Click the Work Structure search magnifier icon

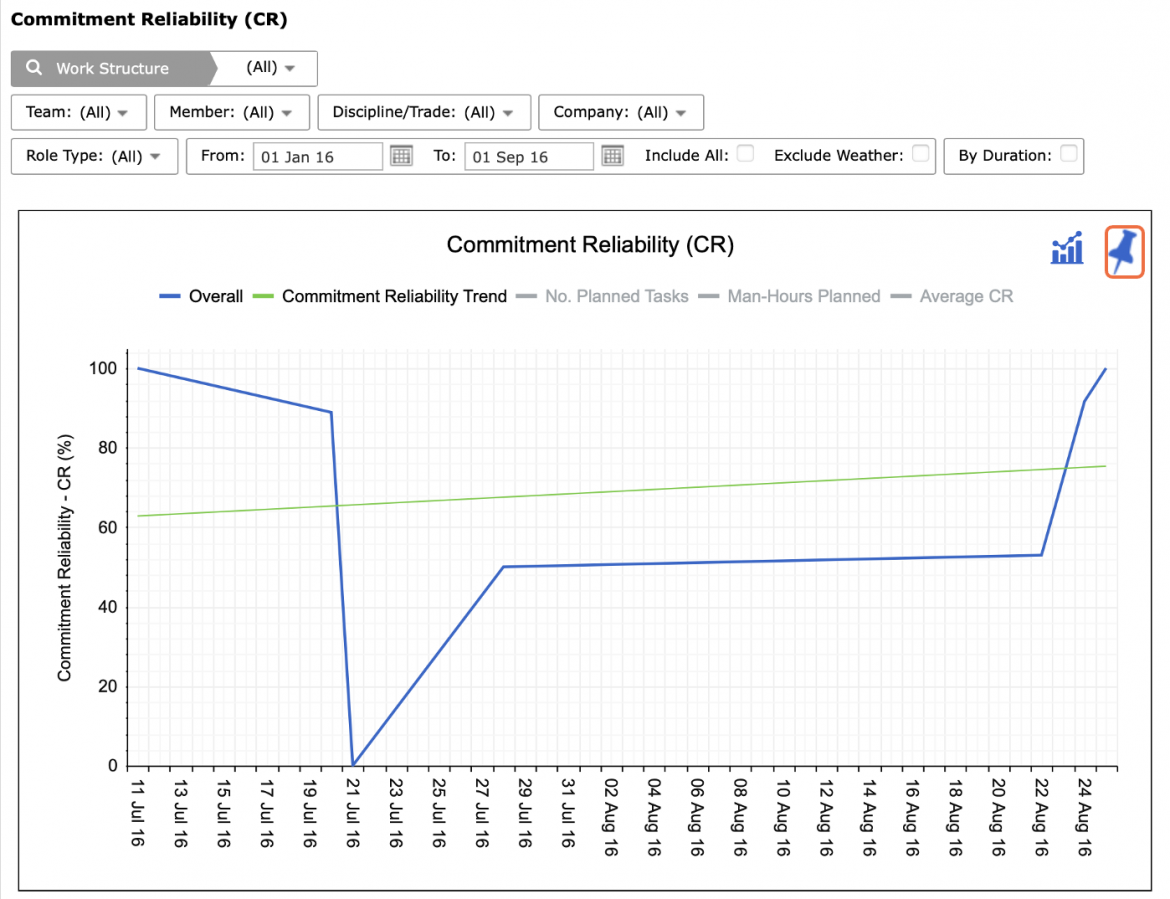(x=34, y=68)
